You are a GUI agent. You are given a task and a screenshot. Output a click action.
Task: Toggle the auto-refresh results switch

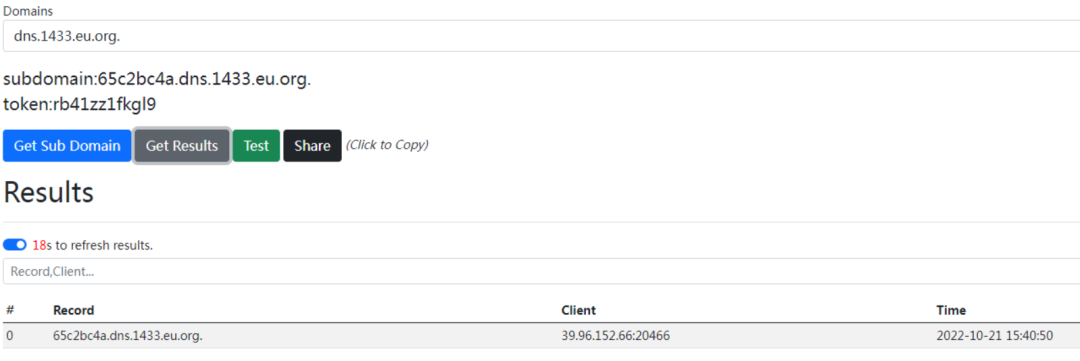tap(14, 245)
